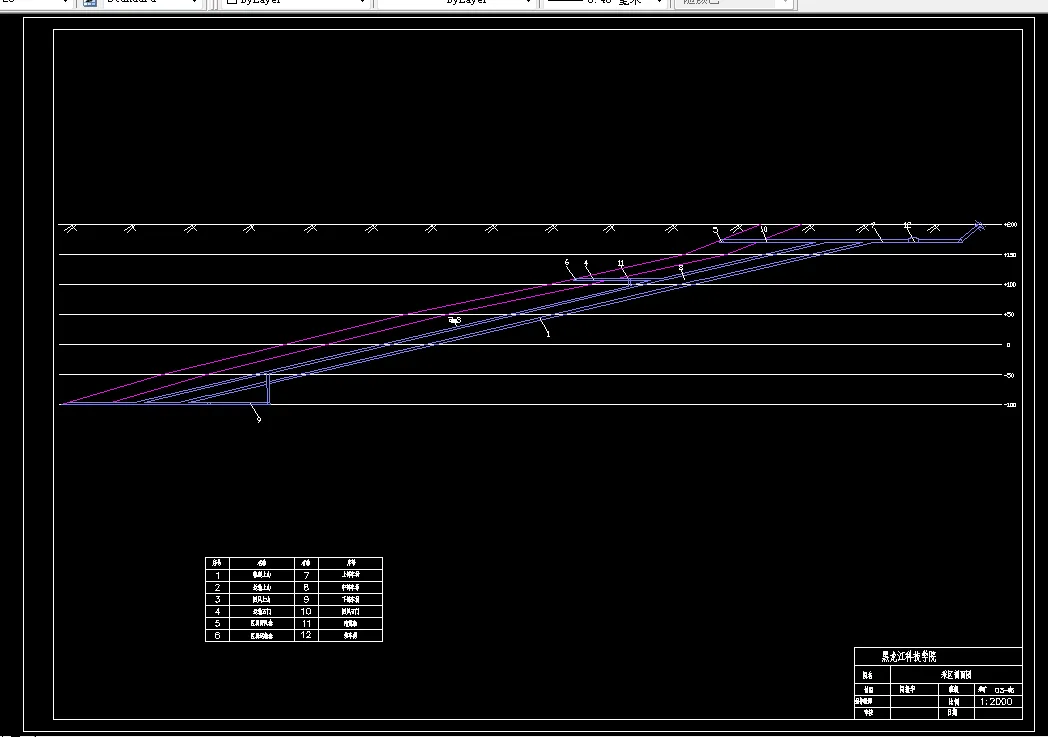
Task: Open the ByLayer linetype control dropdown
Action: point(456,2)
